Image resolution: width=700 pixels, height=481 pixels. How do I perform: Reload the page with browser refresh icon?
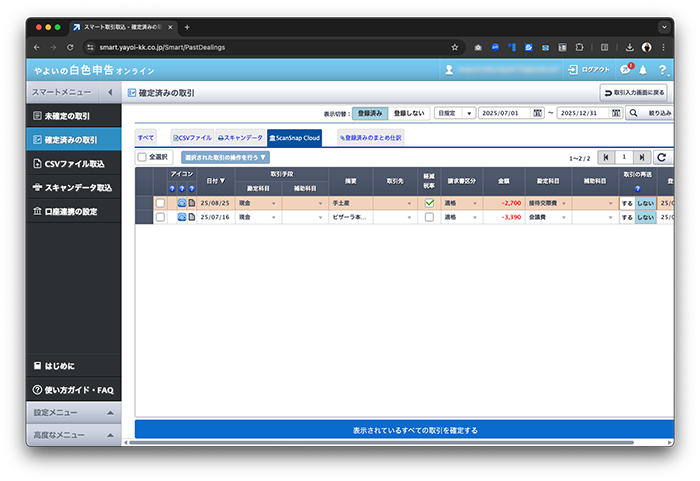point(70,47)
